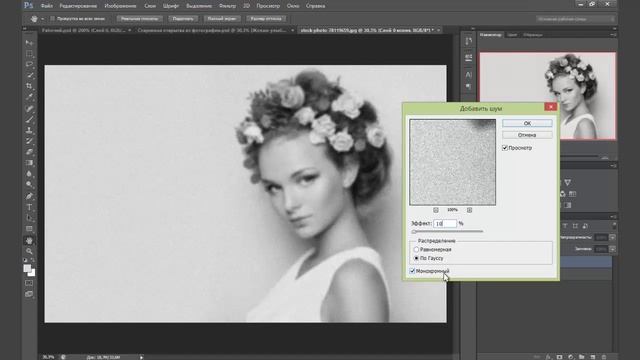This screenshot has height=360, width=640.
Task: Select the Gradient tool
Action: tap(29, 163)
